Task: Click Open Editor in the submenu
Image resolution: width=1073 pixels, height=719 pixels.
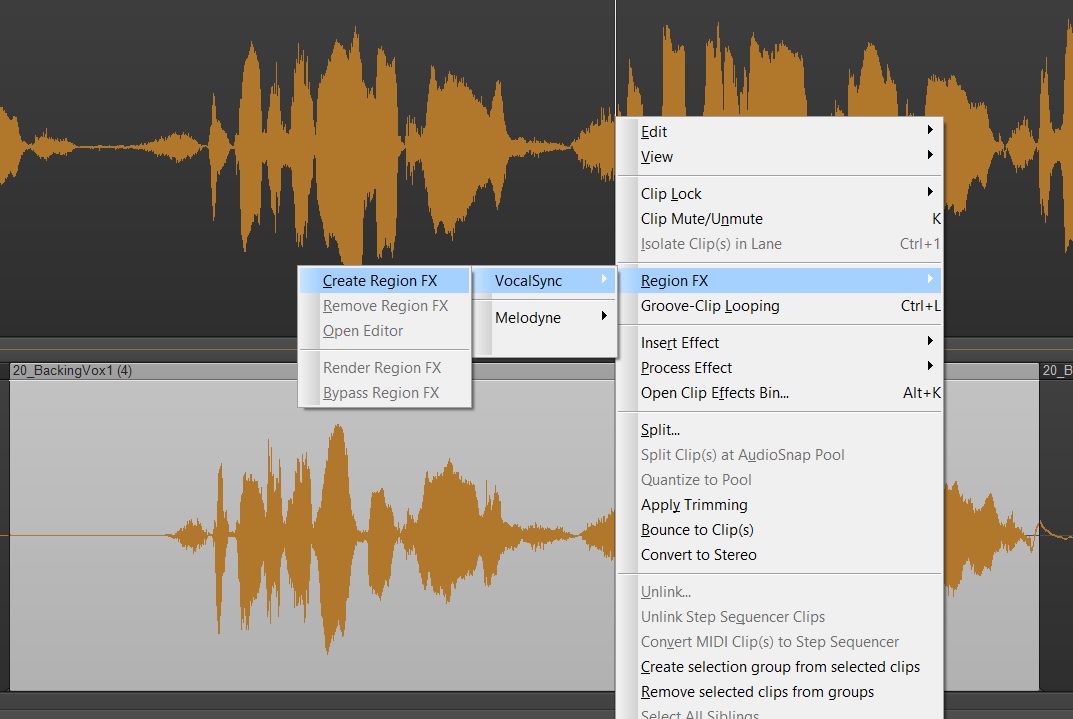Action: [x=385, y=330]
